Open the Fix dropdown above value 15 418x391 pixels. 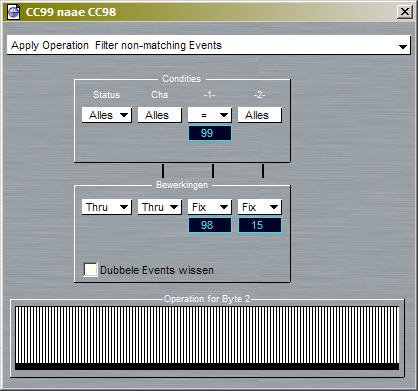coord(260,207)
